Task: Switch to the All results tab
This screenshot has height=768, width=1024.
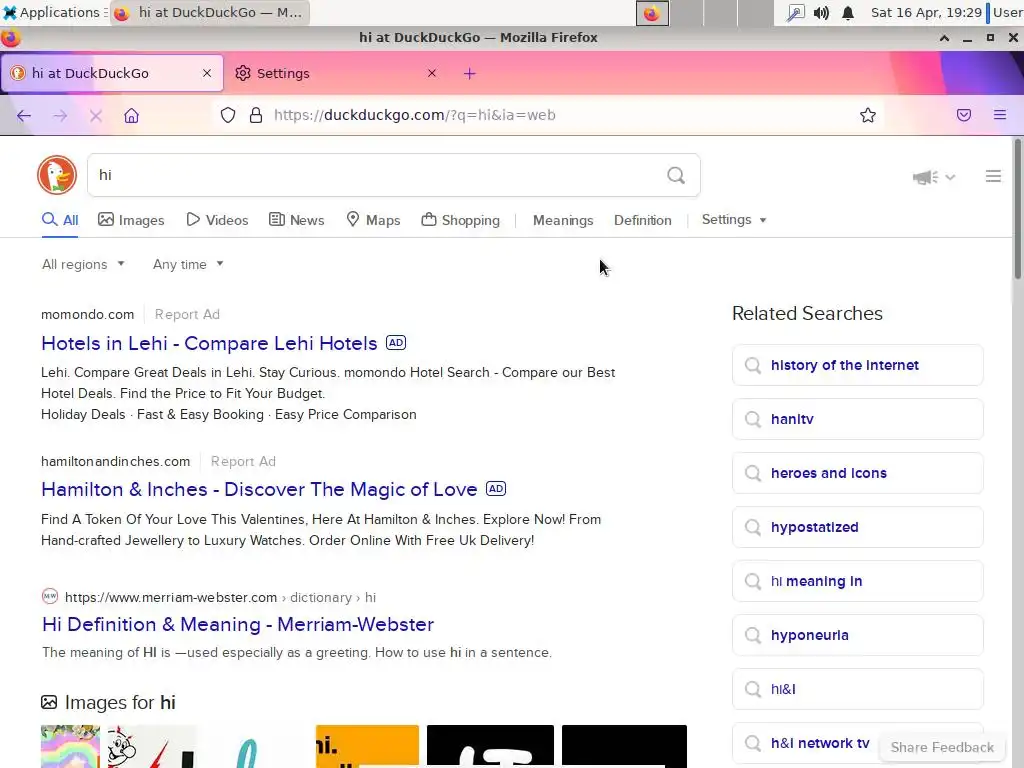Action: point(60,220)
